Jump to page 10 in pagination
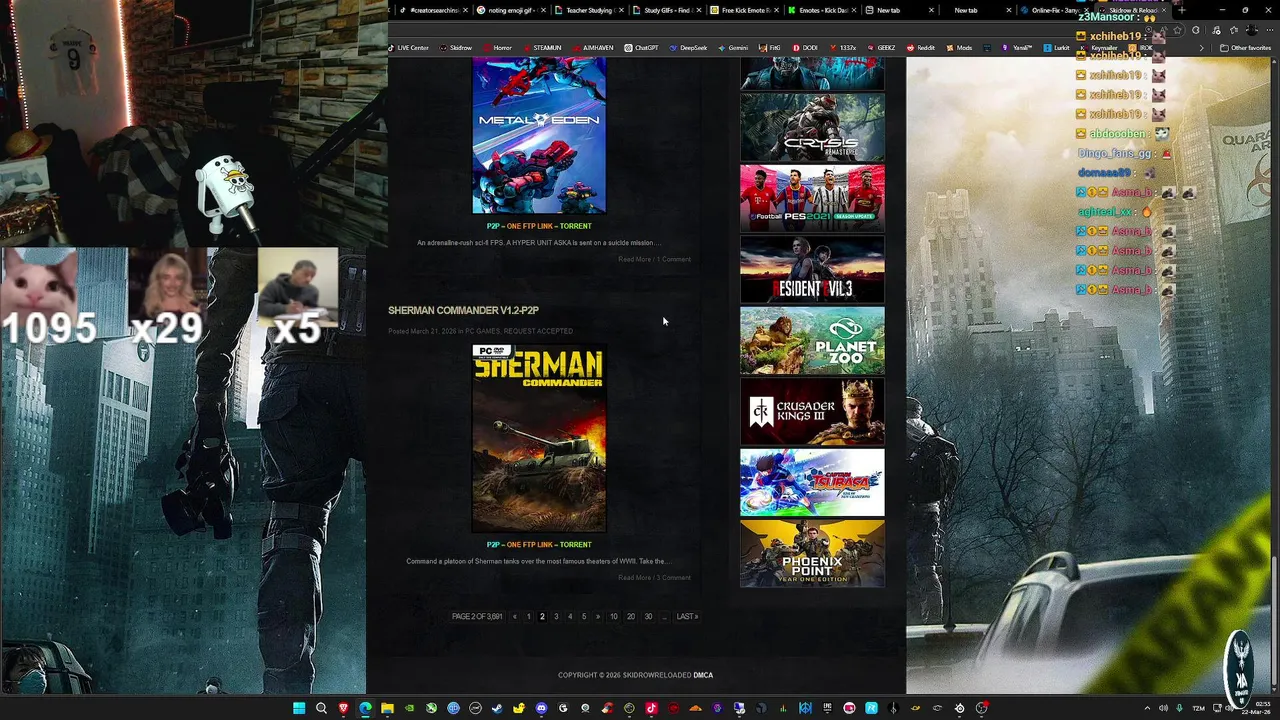The height and width of the screenshot is (720, 1280). coord(613,616)
